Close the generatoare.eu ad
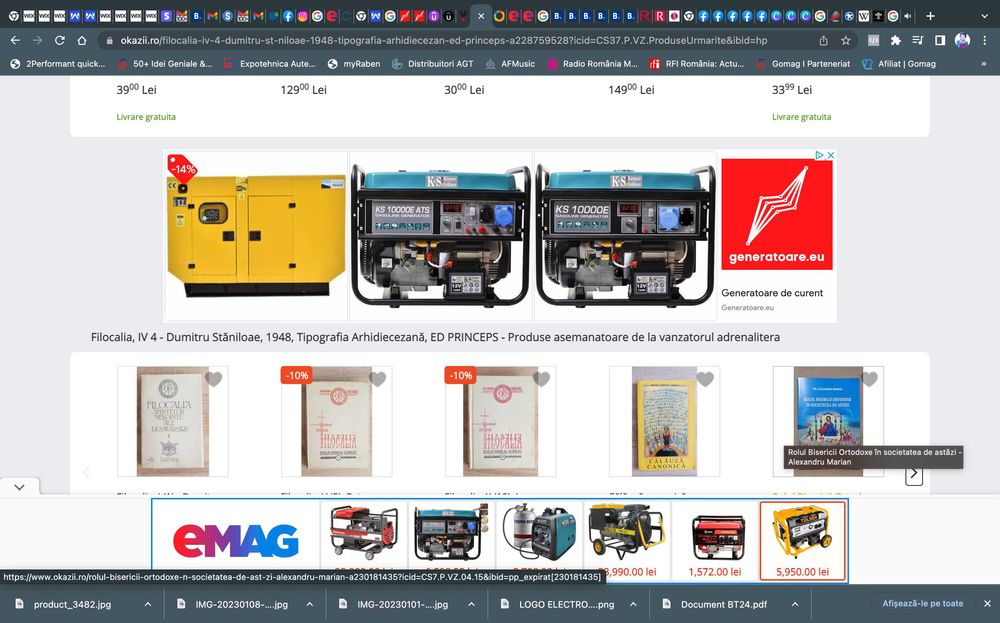Screen dimensions: 1000x623 (x=830, y=155)
